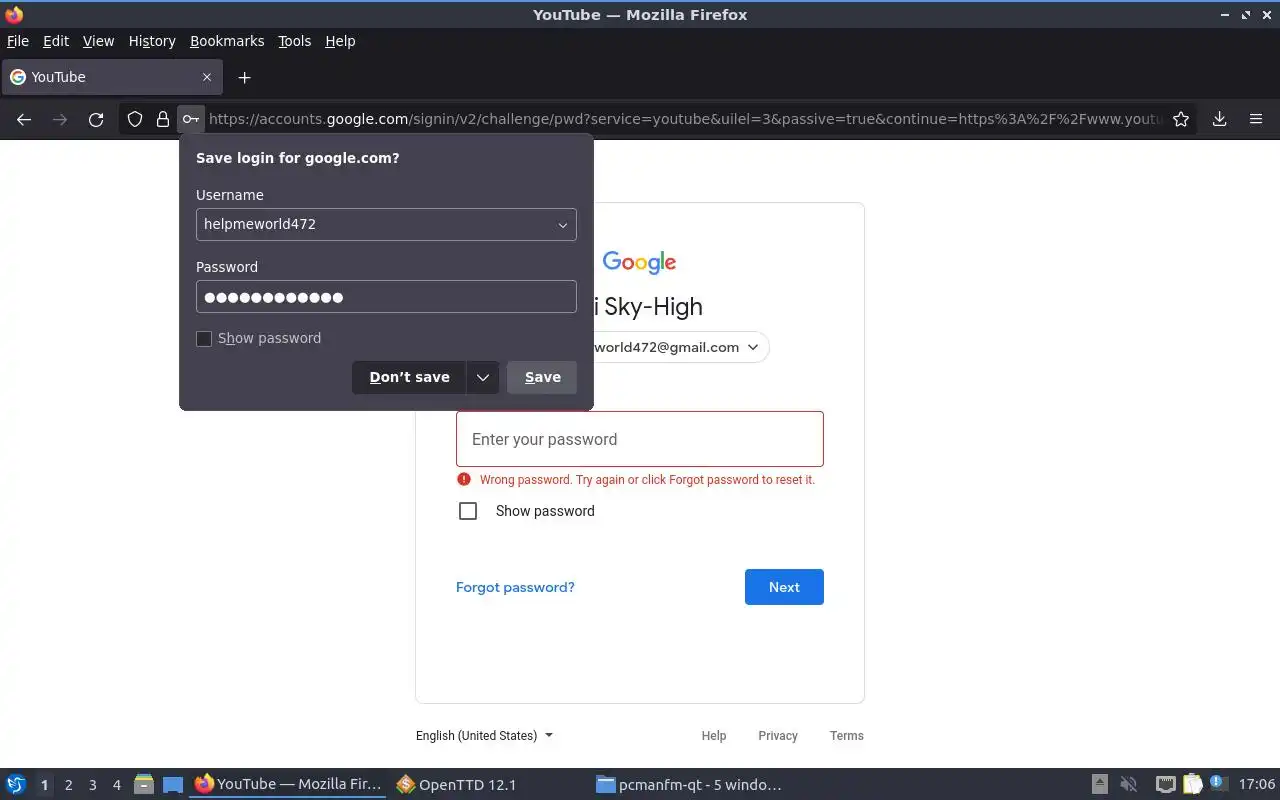
Task: Open a new tab with plus button
Action: [244, 77]
